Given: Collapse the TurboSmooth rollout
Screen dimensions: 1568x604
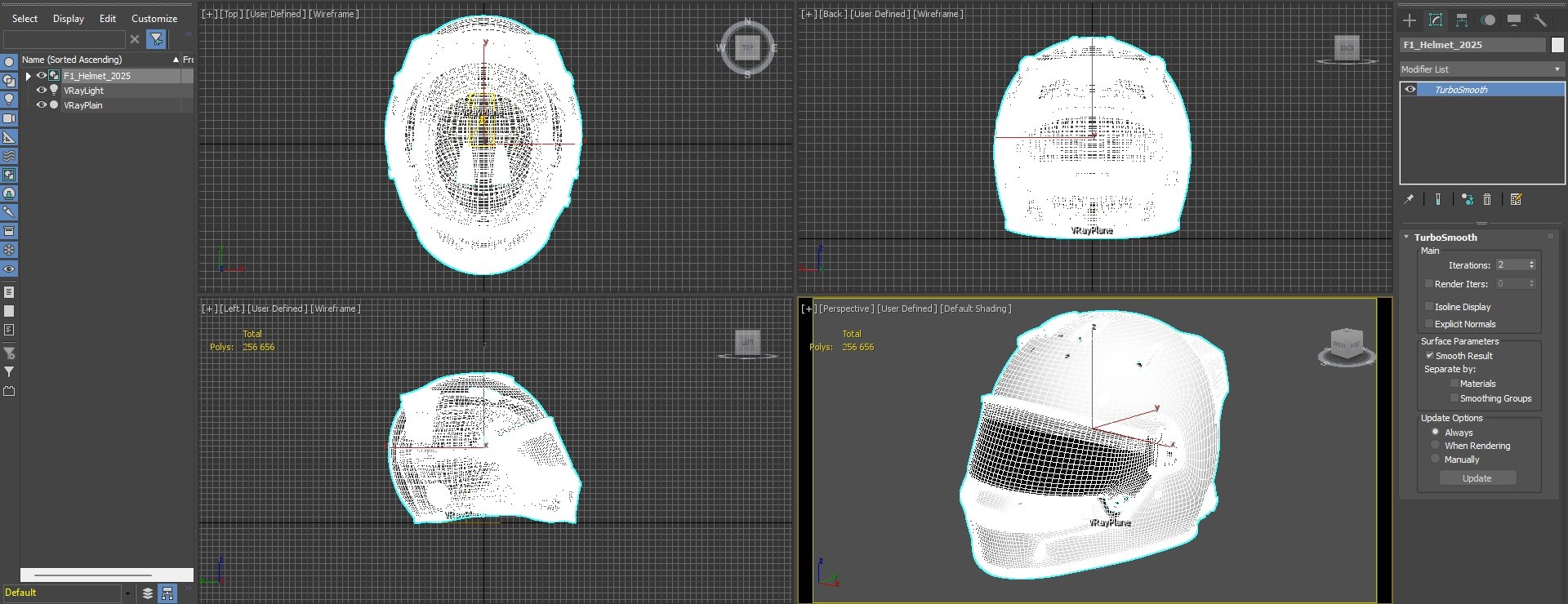Looking at the screenshot, I should tap(1406, 238).
